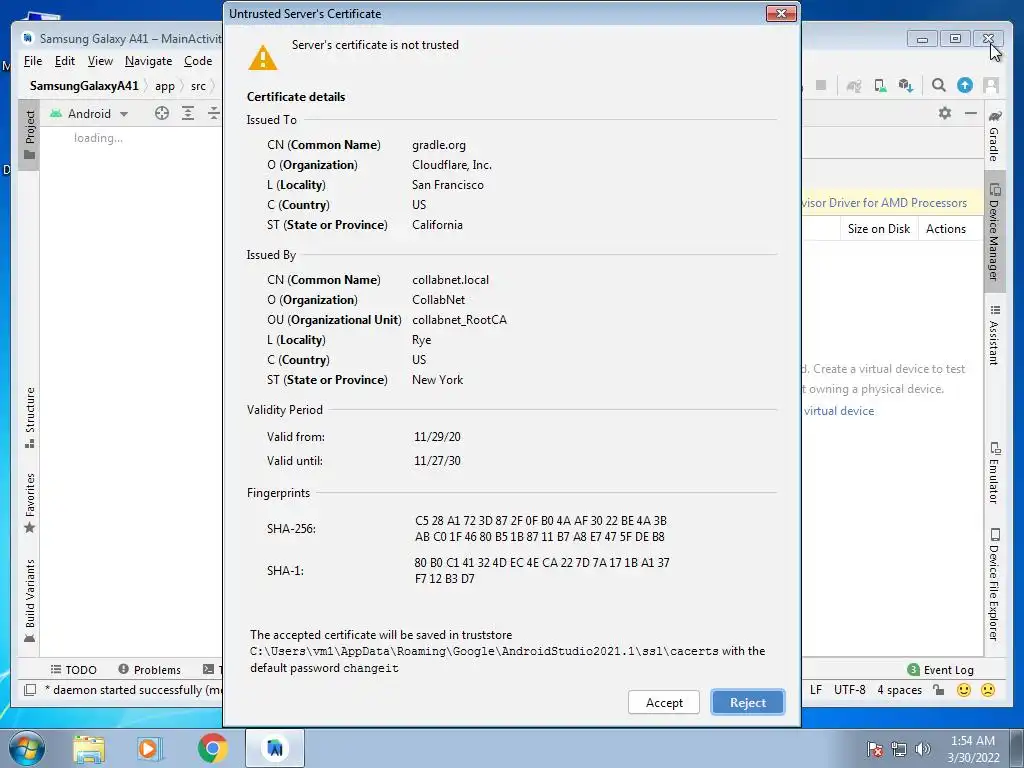Screen dimensions: 1024x768
Task: Click the disabled Stop square icon
Action: pos(822,86)
